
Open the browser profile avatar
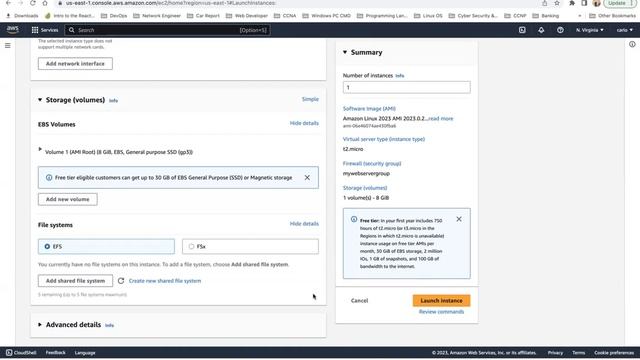[597, 3]
